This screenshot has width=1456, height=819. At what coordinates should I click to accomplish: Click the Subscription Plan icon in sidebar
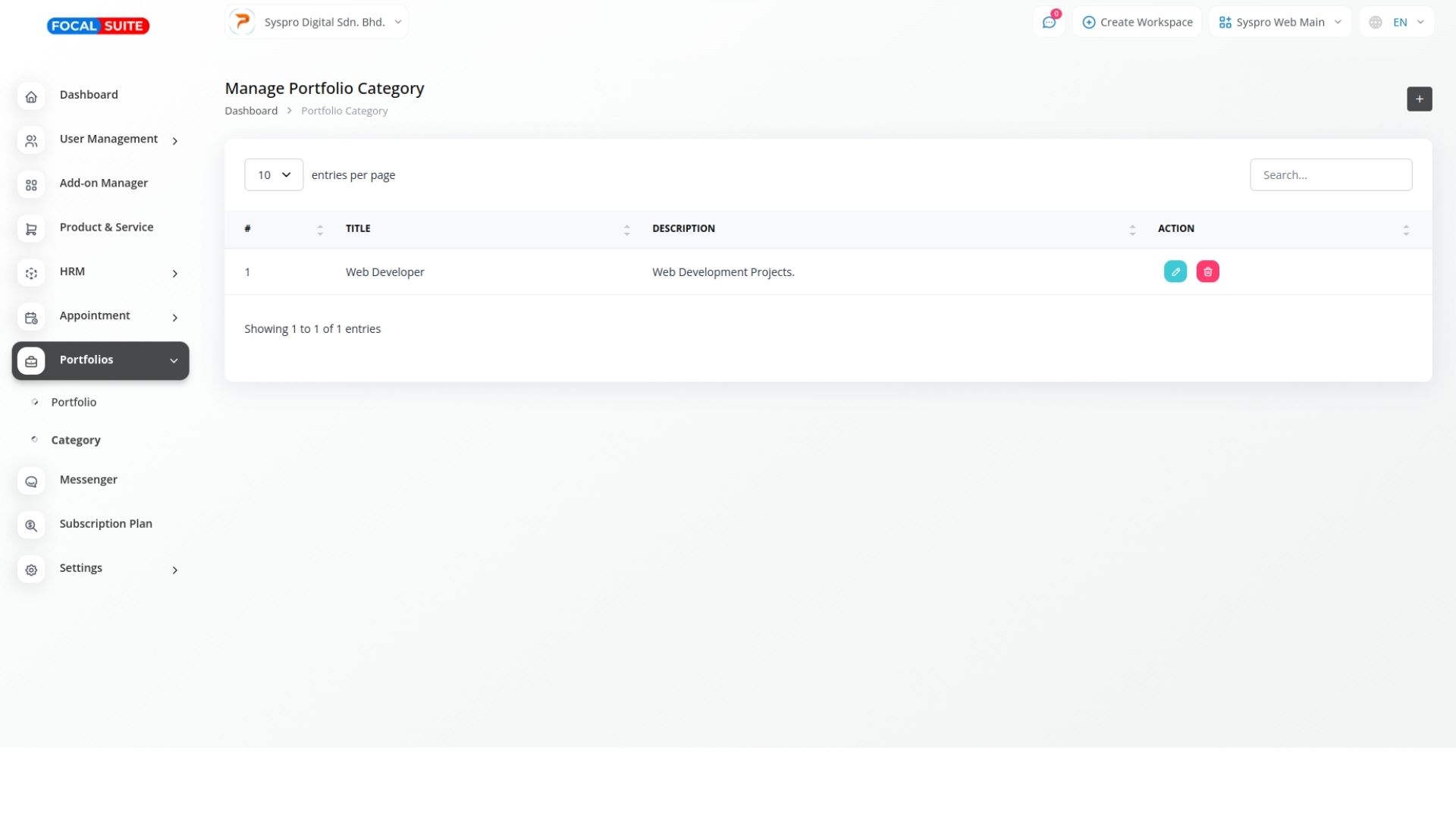[x=31, y=526]
